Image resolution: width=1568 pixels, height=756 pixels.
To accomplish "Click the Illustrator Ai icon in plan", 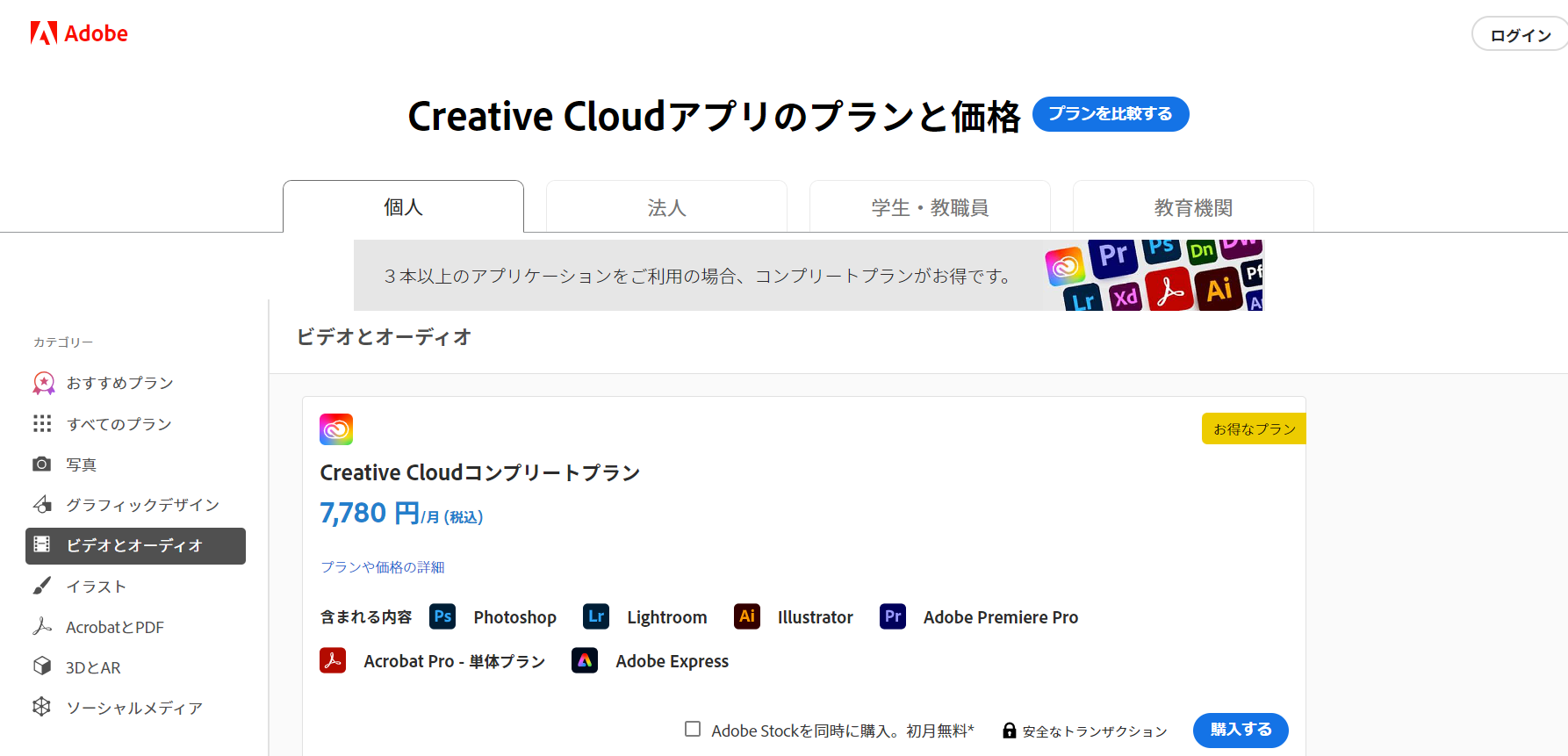I will (x=747, y=616).
